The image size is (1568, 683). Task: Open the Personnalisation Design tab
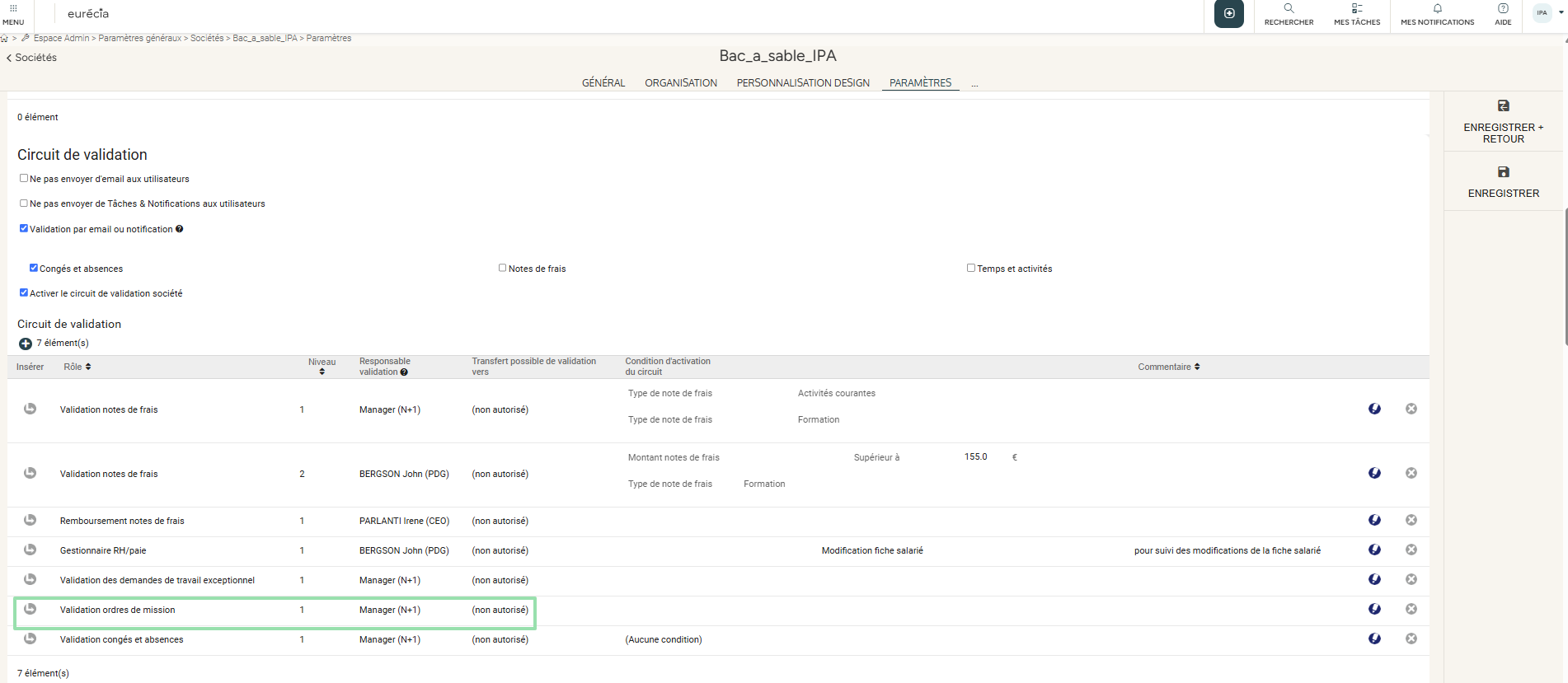click(x=802, y=83)
